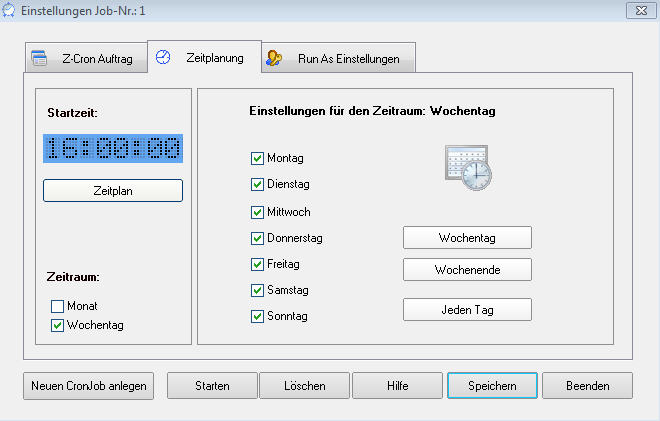Click the Z-Cron Auftrag tab window icon
Image resolution: width=660 pixels, height=421 pixels.
tap(39, 58)
